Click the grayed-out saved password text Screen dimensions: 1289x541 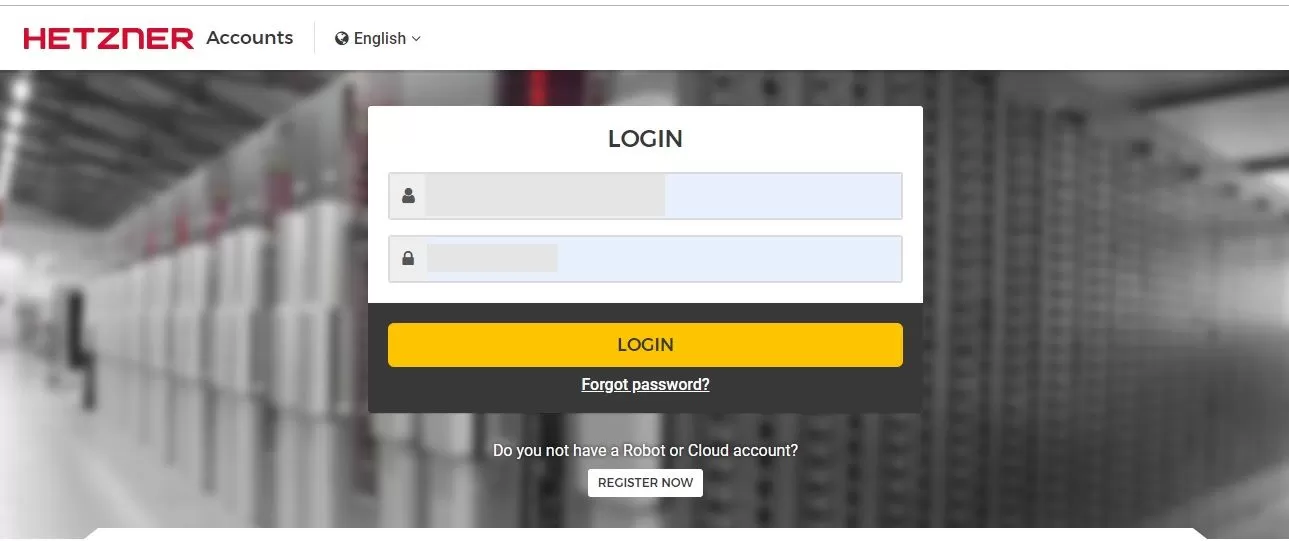click(x=492, y=258)
